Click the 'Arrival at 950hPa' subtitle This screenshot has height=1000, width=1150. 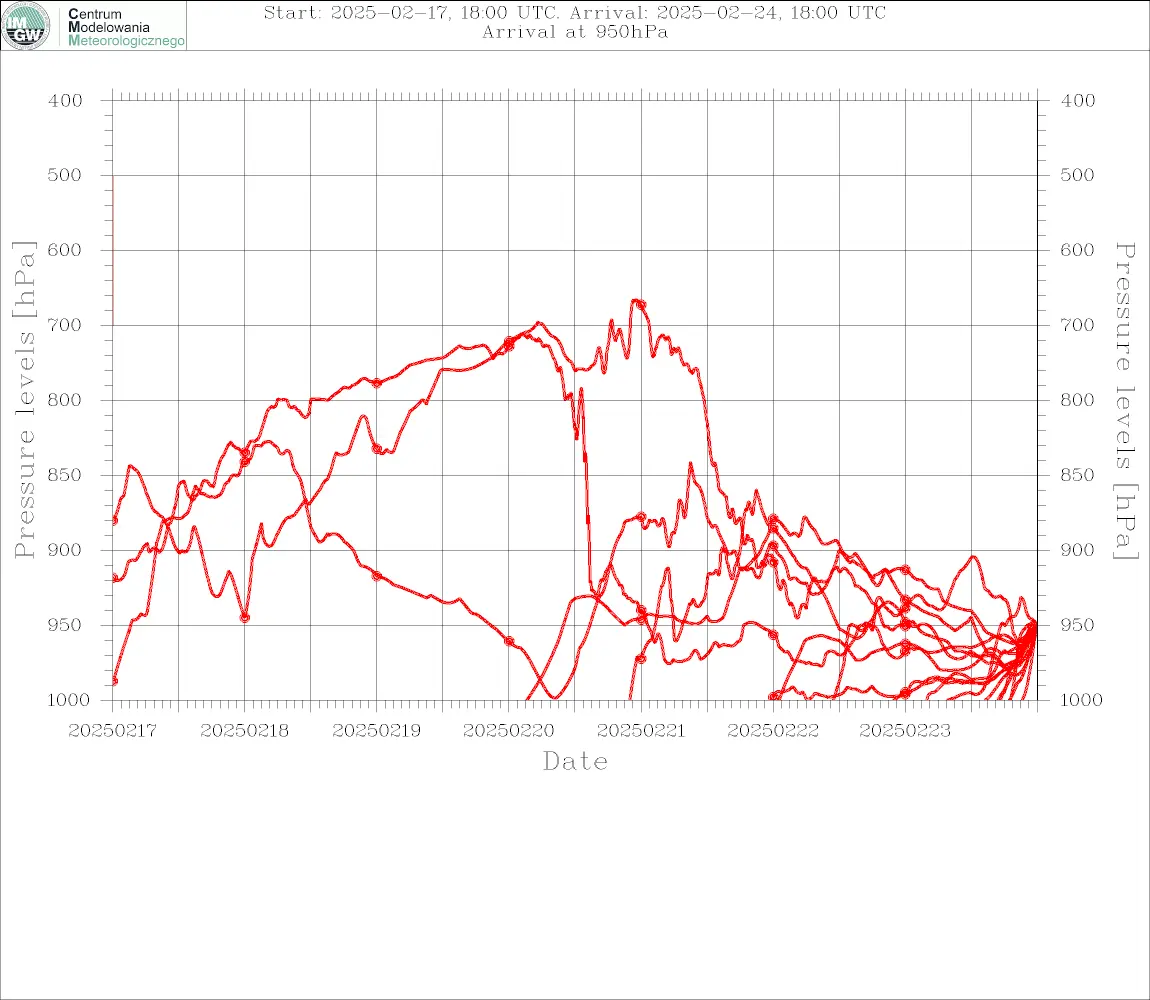(575, 32)
